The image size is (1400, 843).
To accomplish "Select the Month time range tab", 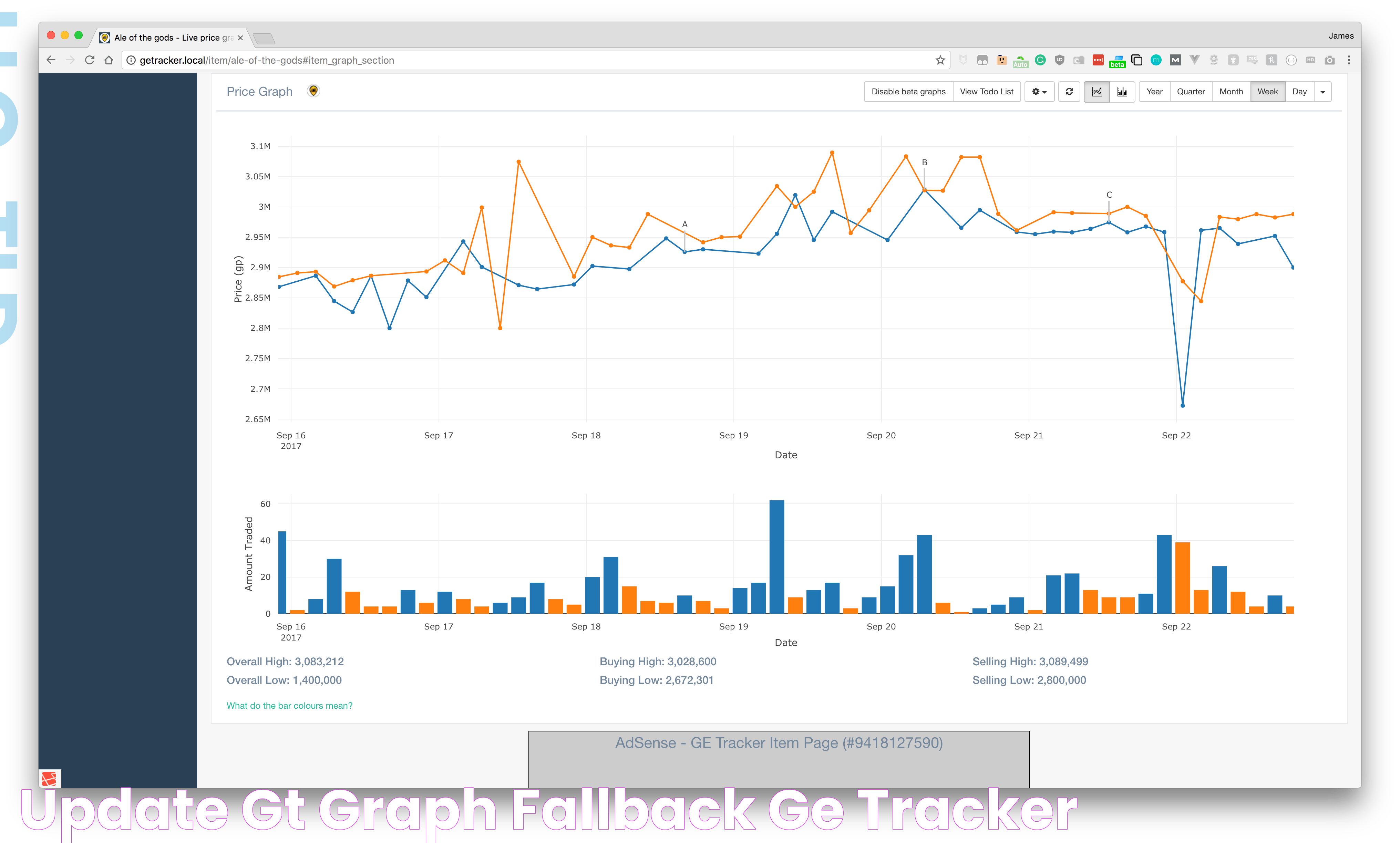I will point(1229,91).
